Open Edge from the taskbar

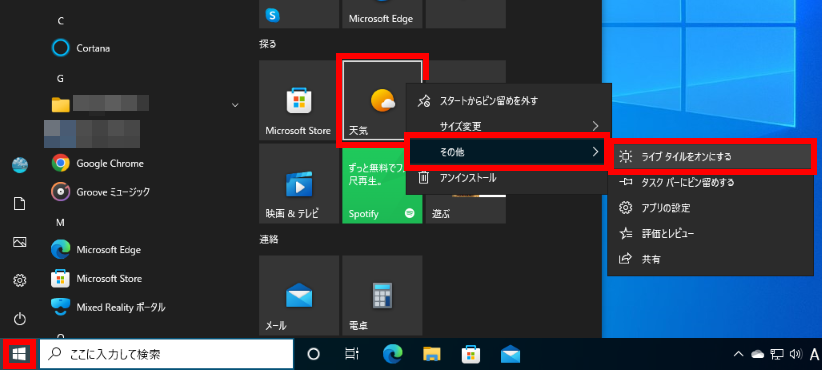coord(392,355)
